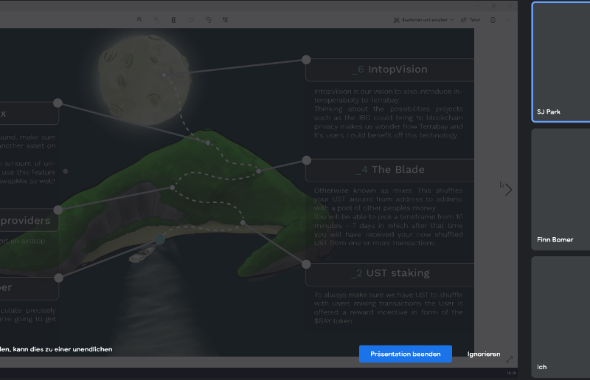The image size is (590, 380).
Task: Select the crop tool icon
Action: pyautogui.click(x=225, y=20)
